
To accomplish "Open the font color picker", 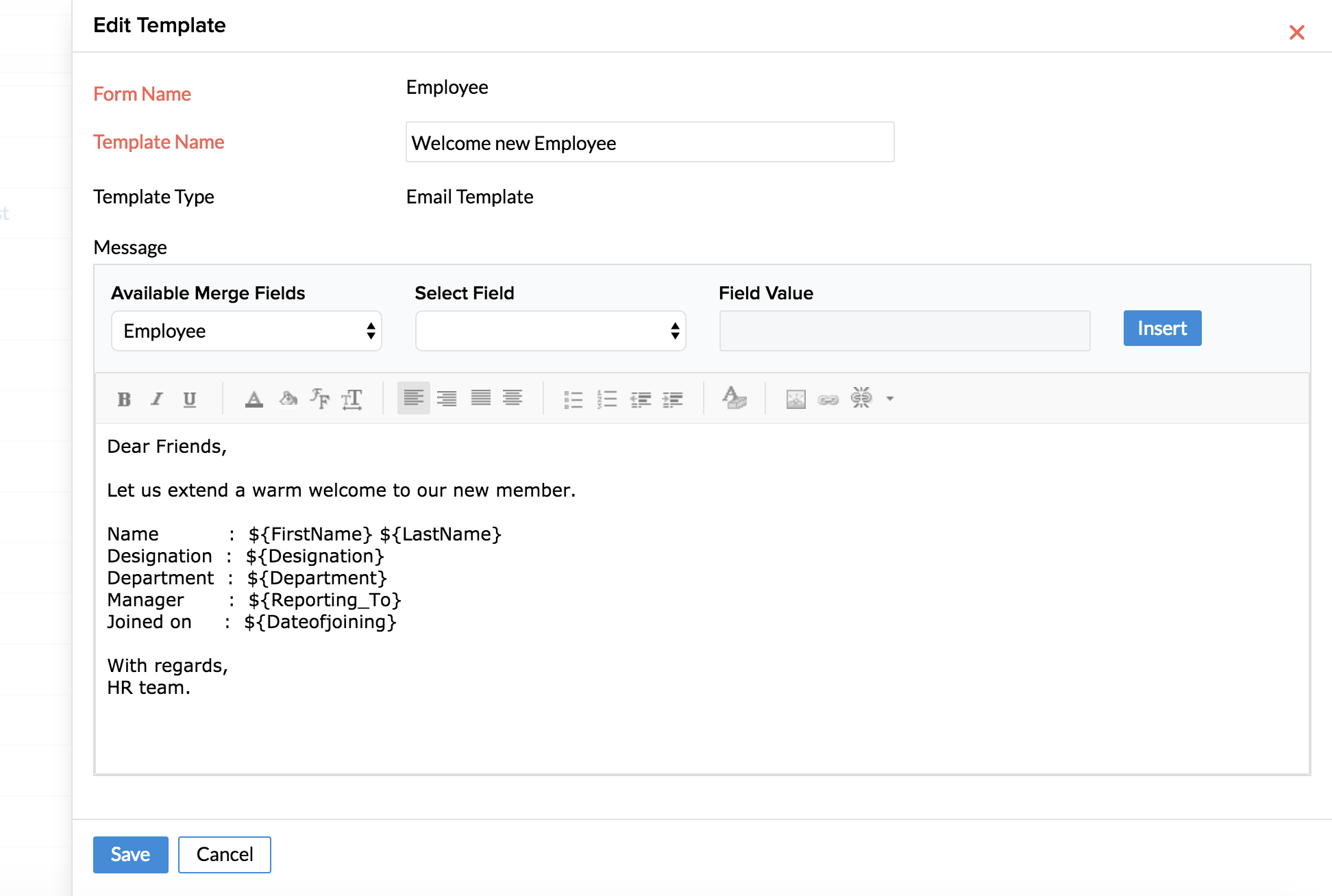I will click(x=254, y=399).
